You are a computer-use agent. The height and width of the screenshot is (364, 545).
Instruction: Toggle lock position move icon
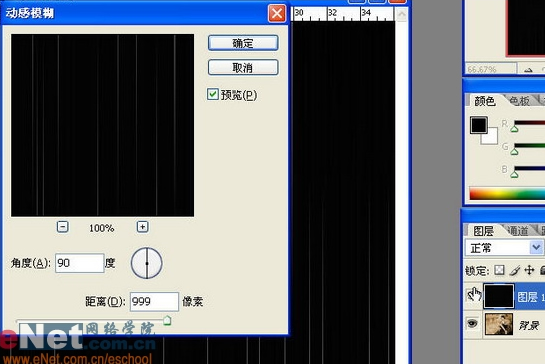pos(529,270)
